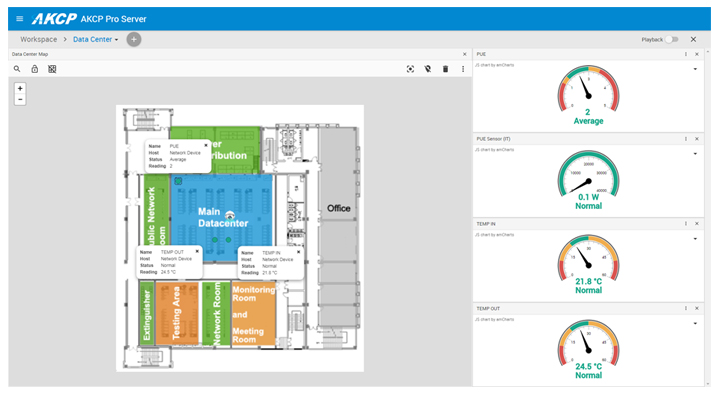Select the Main Datacenter room on map
719x398 pixels.
[x=222, y=217]
